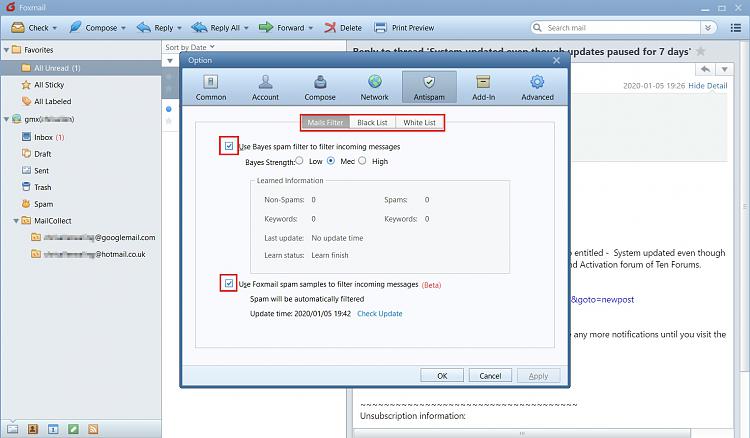750x438 pixels.
Task: Click the newpost link in message body
Action: coord(603,300)
